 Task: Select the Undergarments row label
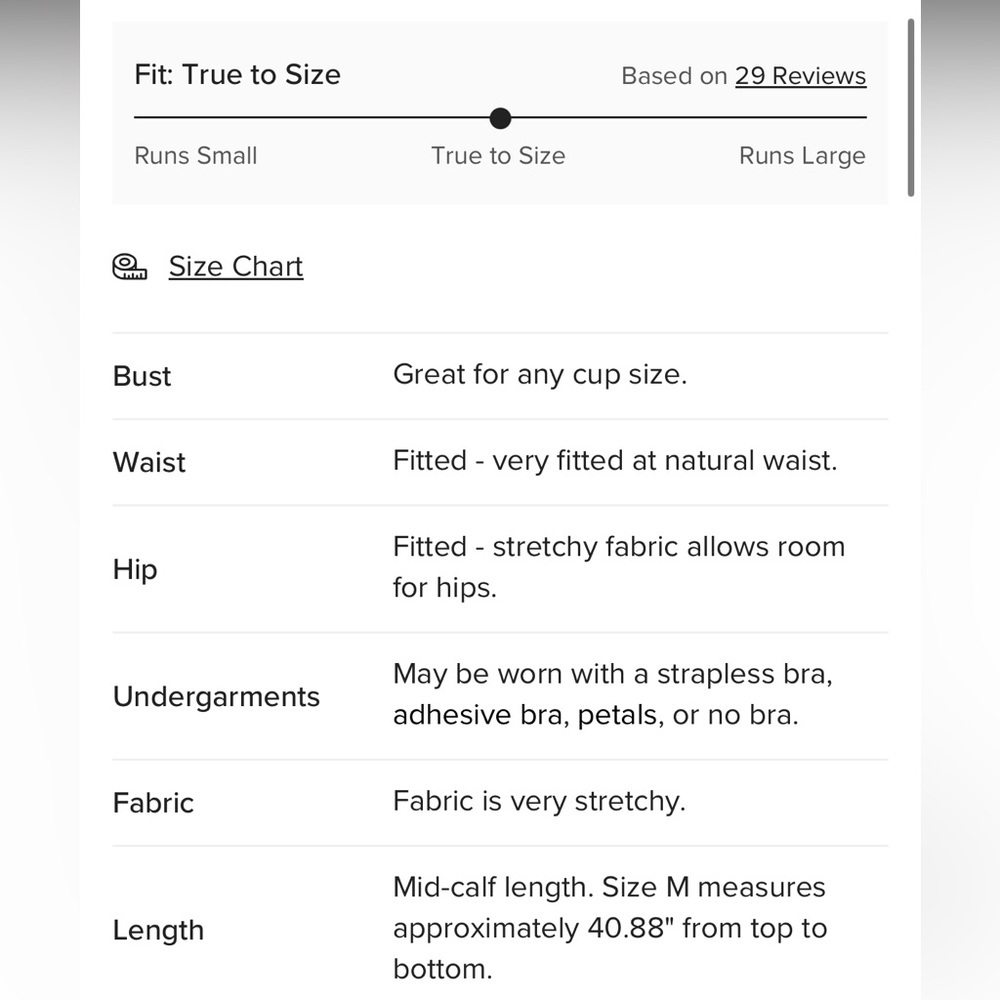(x=216, y=696)
